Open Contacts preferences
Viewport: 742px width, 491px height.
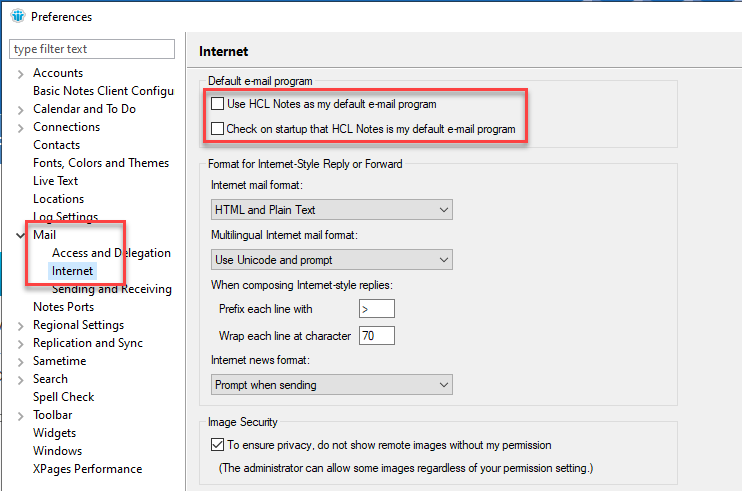[x=56, y=145]
